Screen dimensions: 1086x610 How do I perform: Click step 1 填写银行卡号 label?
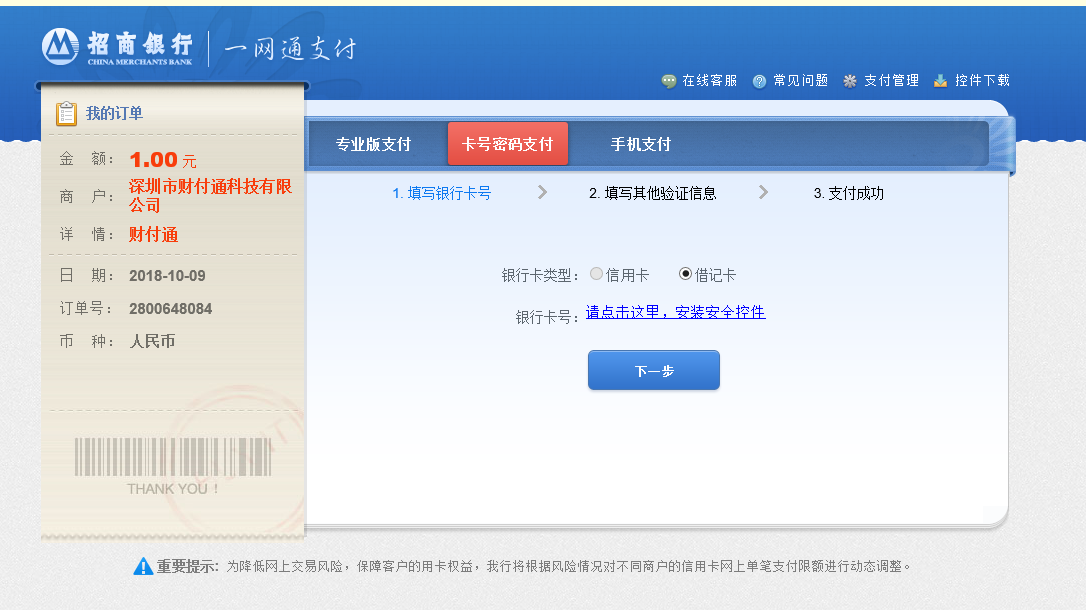(441, 193)
